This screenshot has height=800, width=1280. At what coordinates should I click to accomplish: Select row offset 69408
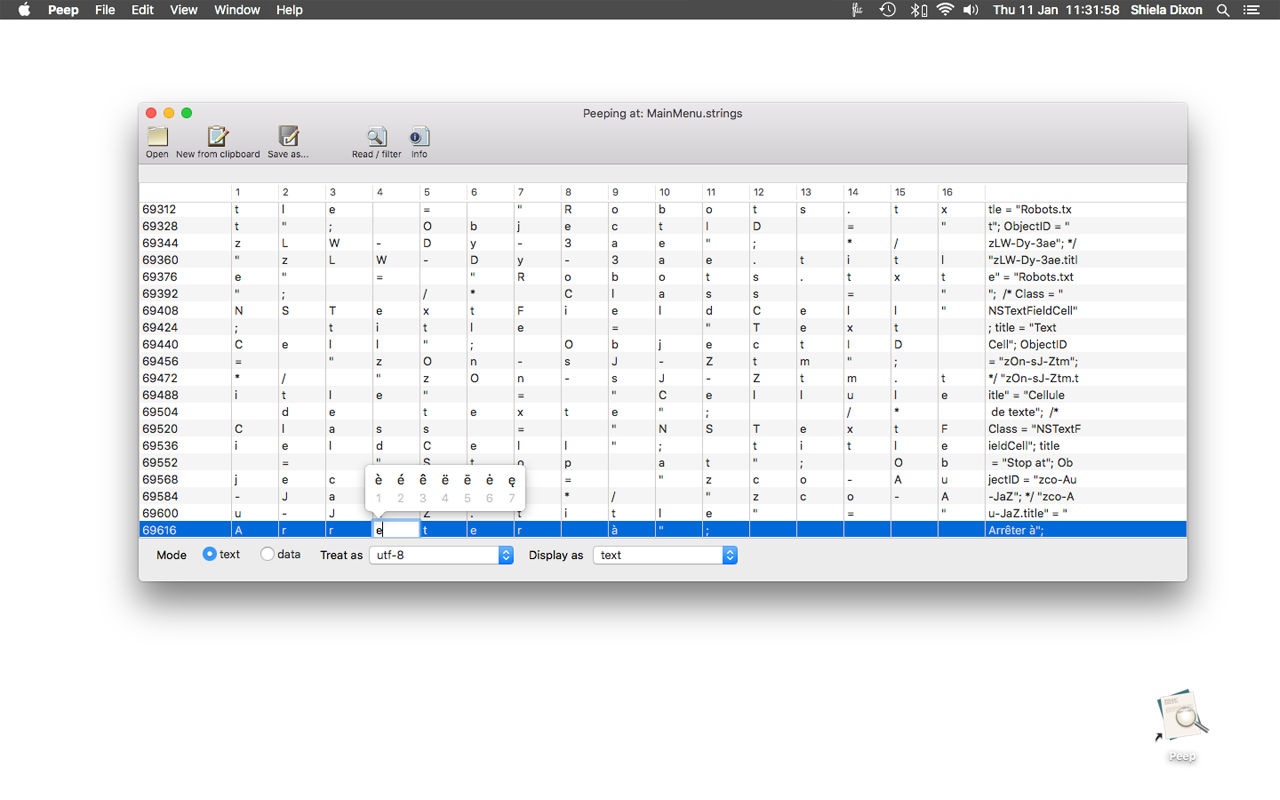160,310
